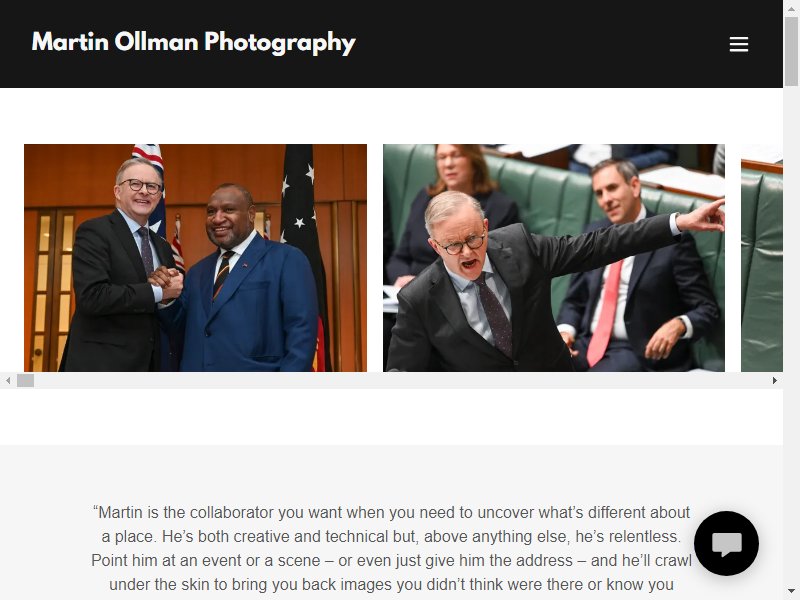Open the handshake photo with flags

[195, 258]
